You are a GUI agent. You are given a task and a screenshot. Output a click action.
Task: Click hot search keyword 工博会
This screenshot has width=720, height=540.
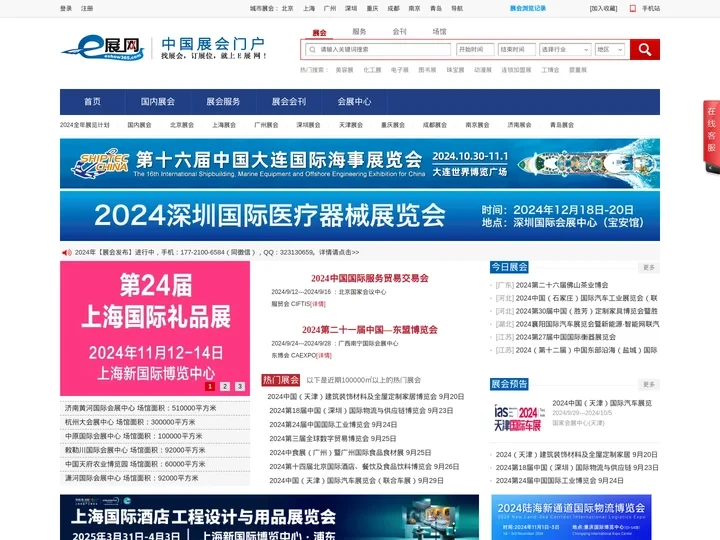[x=550, y=70]
